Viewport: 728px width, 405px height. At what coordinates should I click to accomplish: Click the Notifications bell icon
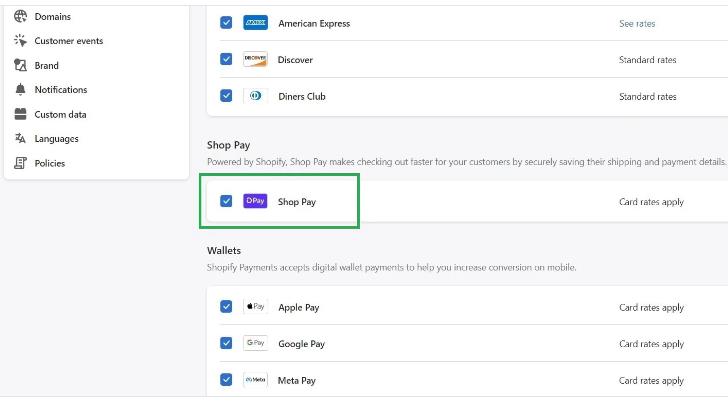(20, 90)
